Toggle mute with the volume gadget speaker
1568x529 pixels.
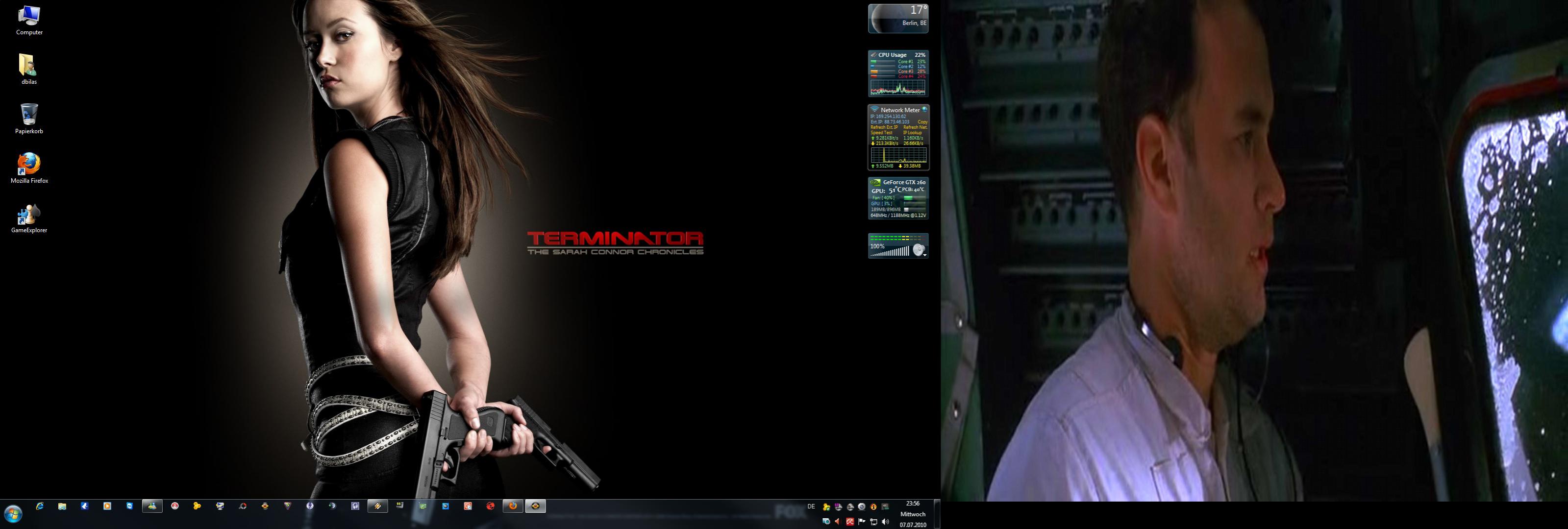(x=919, y=250)
